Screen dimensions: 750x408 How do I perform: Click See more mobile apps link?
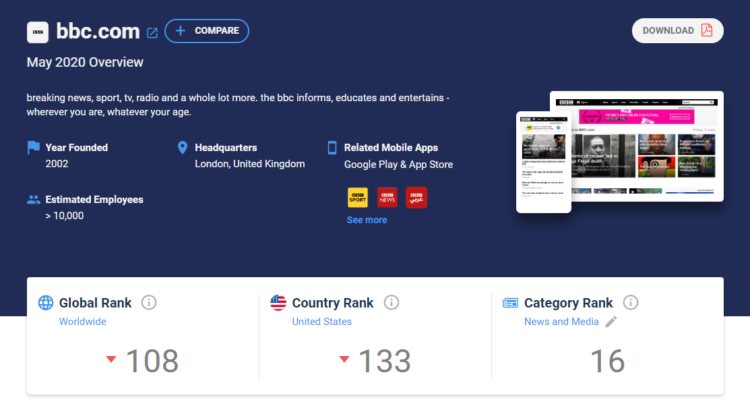coord(367,220)
